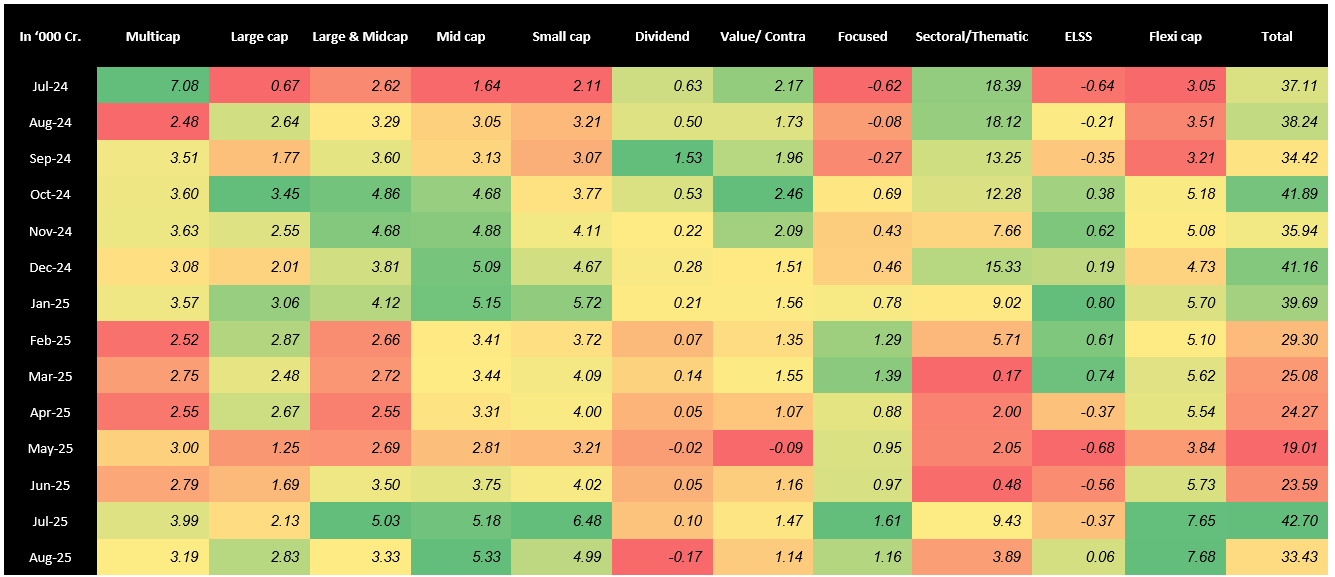This screenshot has width=1335, height=577.
Task: Select the Aug-25 Flexi cap value 7.68
Action: click(1175, 558)
